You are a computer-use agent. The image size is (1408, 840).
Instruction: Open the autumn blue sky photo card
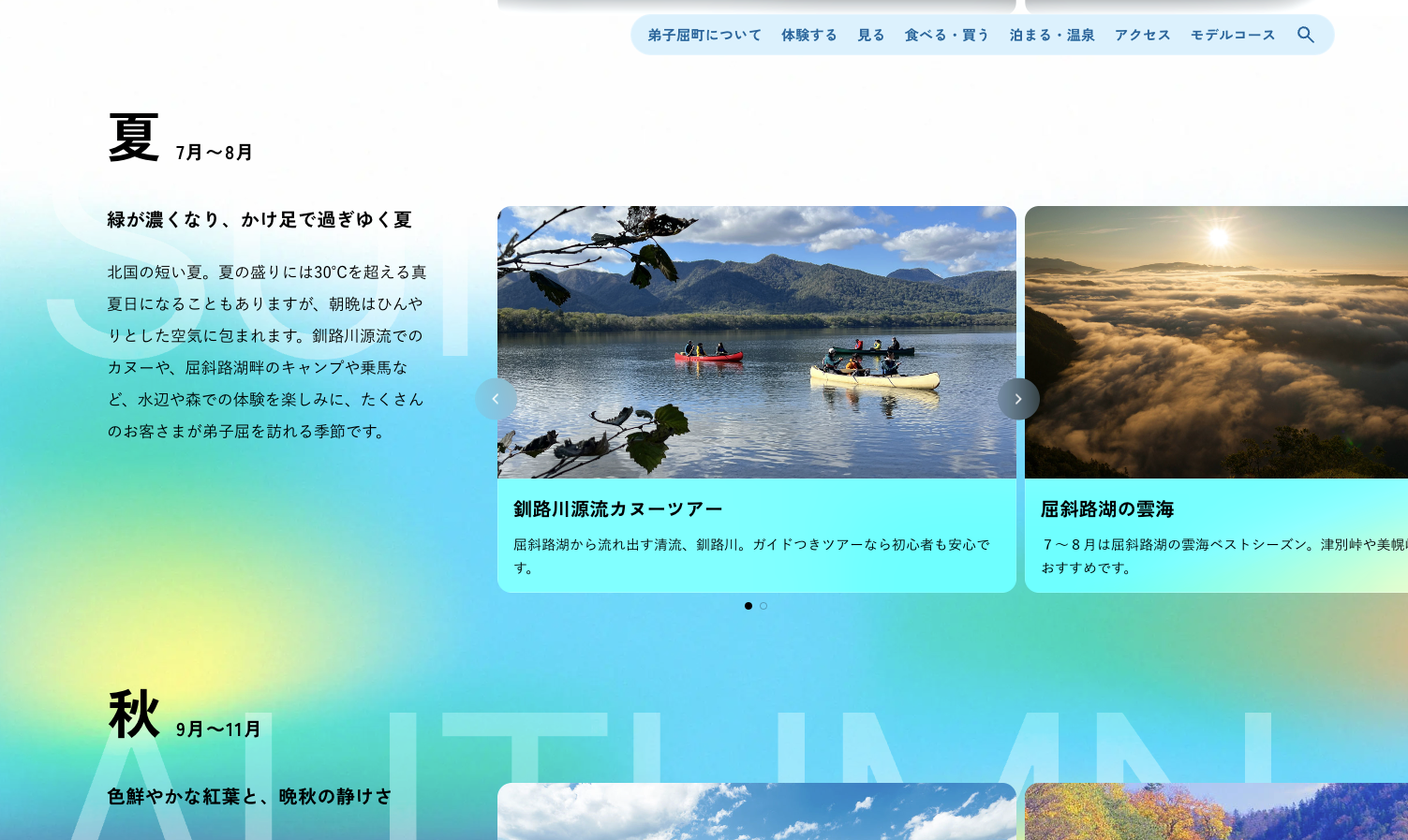pos(757,811)
